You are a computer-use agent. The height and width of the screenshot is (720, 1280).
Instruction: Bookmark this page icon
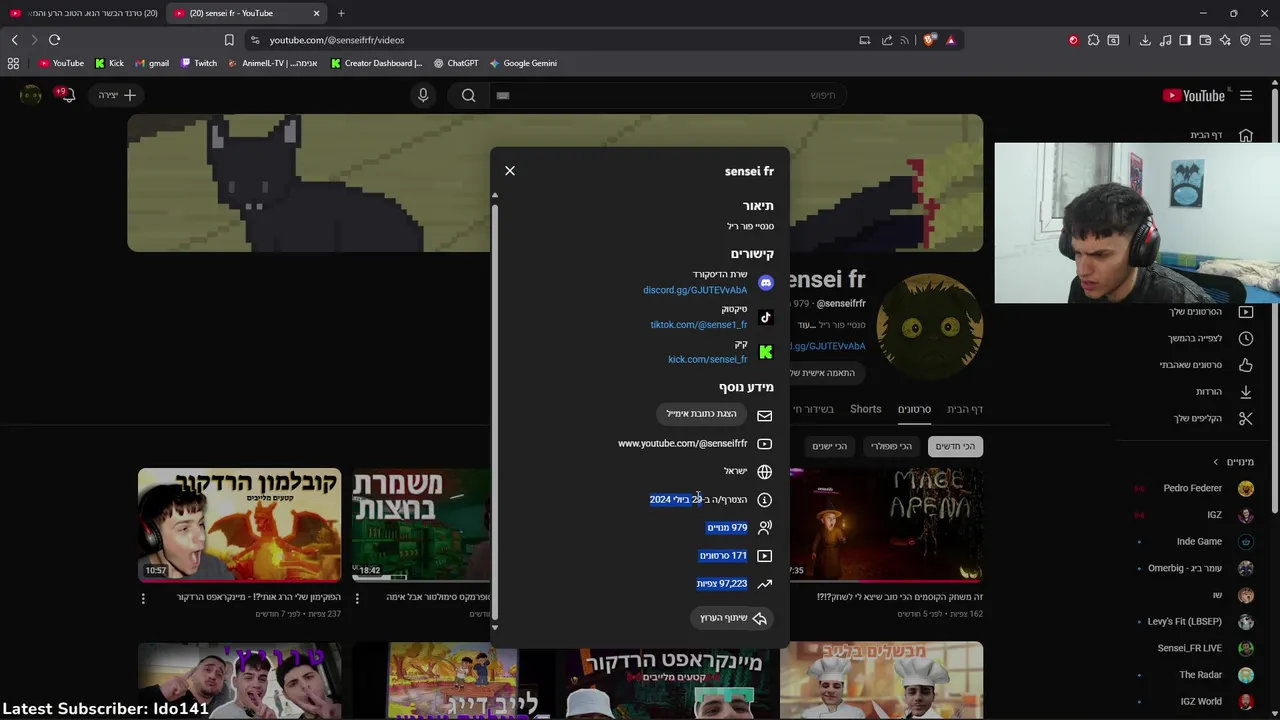coord(229,40)
